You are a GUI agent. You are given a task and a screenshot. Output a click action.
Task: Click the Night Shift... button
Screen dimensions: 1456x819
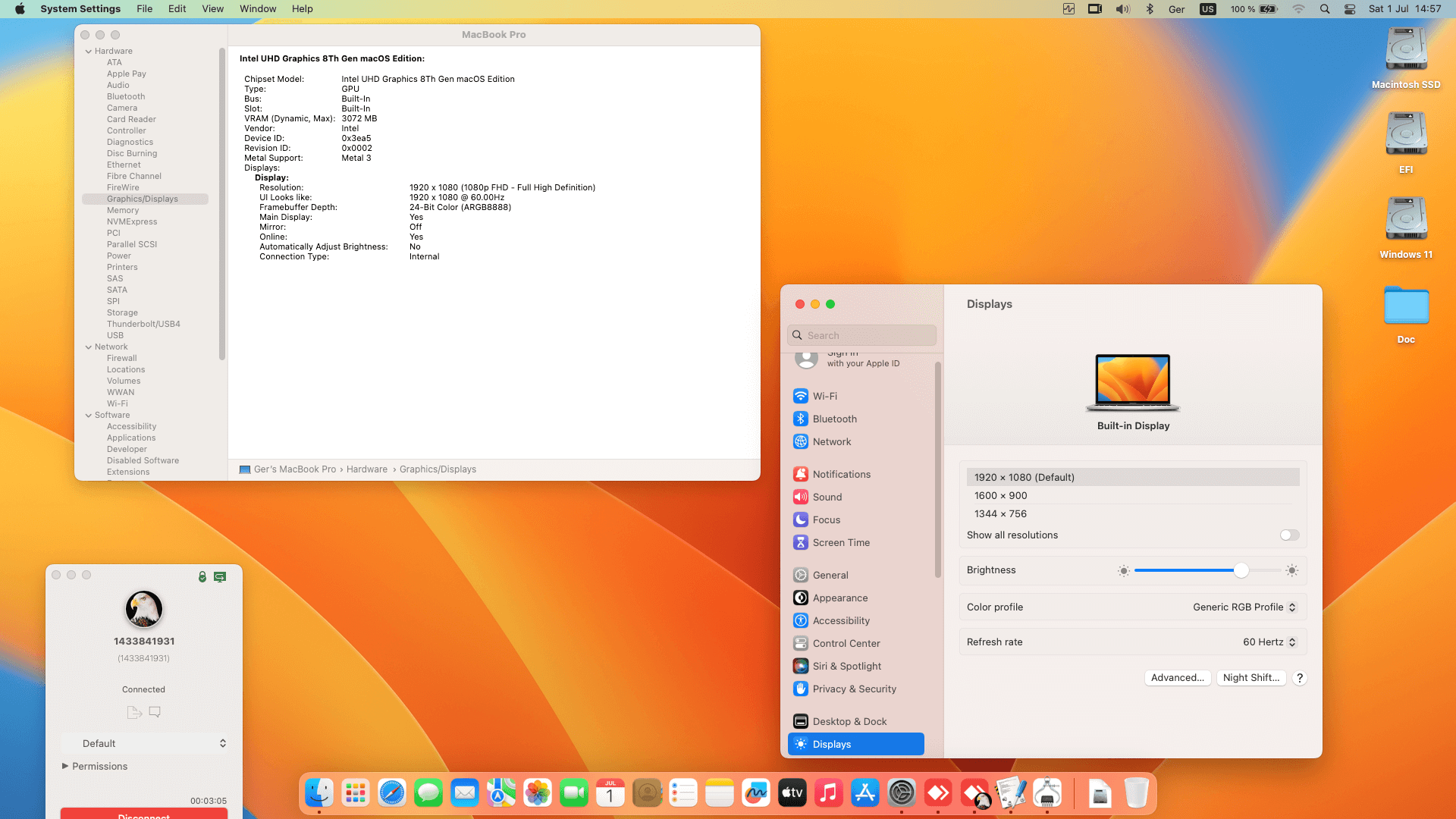pos(1250,678)
